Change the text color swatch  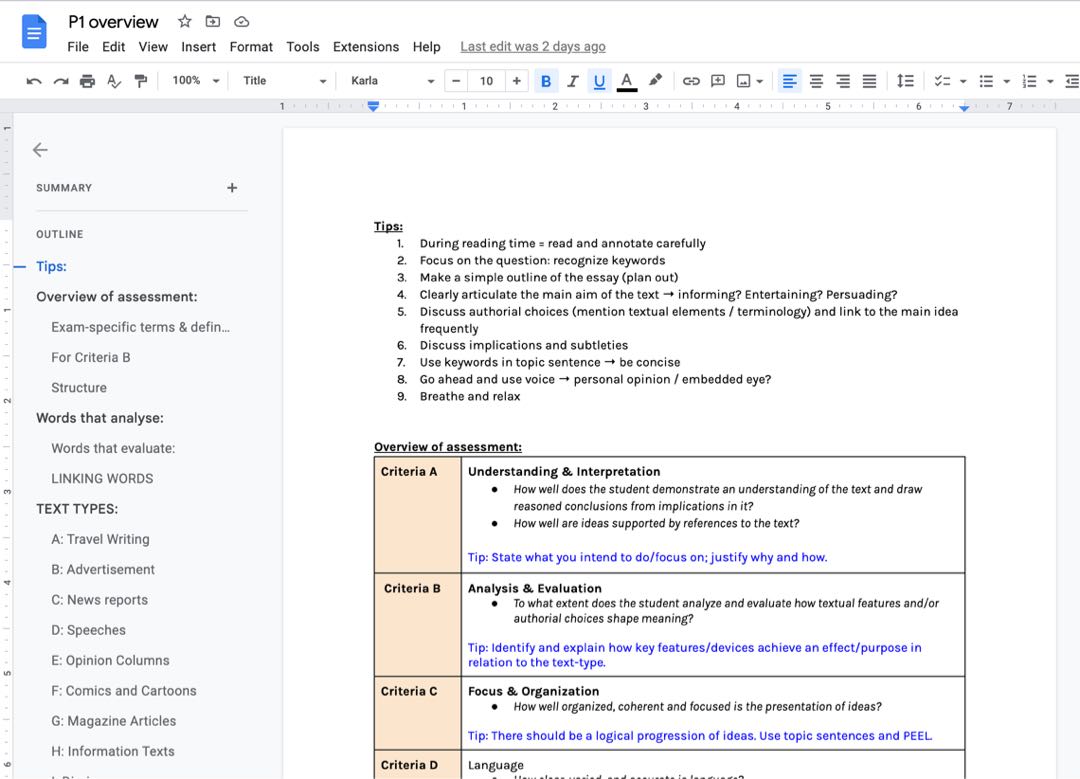625,80
